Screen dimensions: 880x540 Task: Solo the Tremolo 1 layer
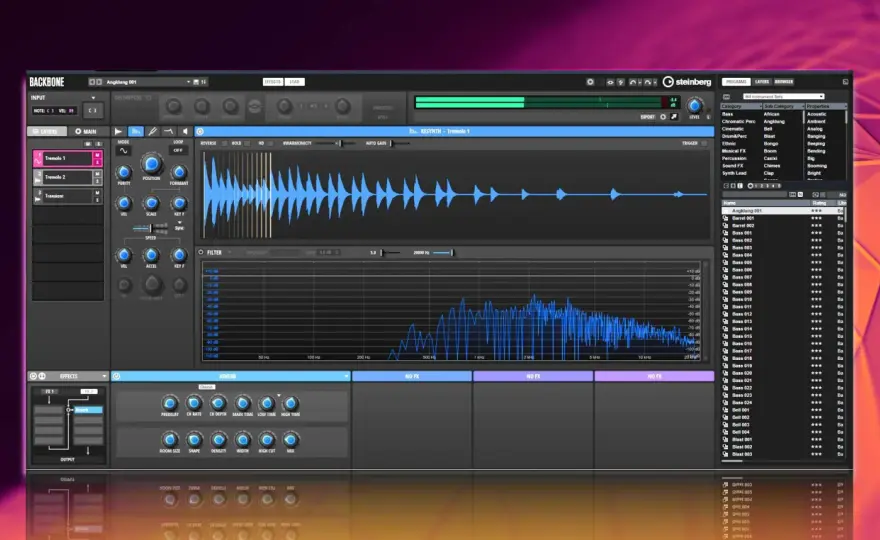(x=97, y=162)
